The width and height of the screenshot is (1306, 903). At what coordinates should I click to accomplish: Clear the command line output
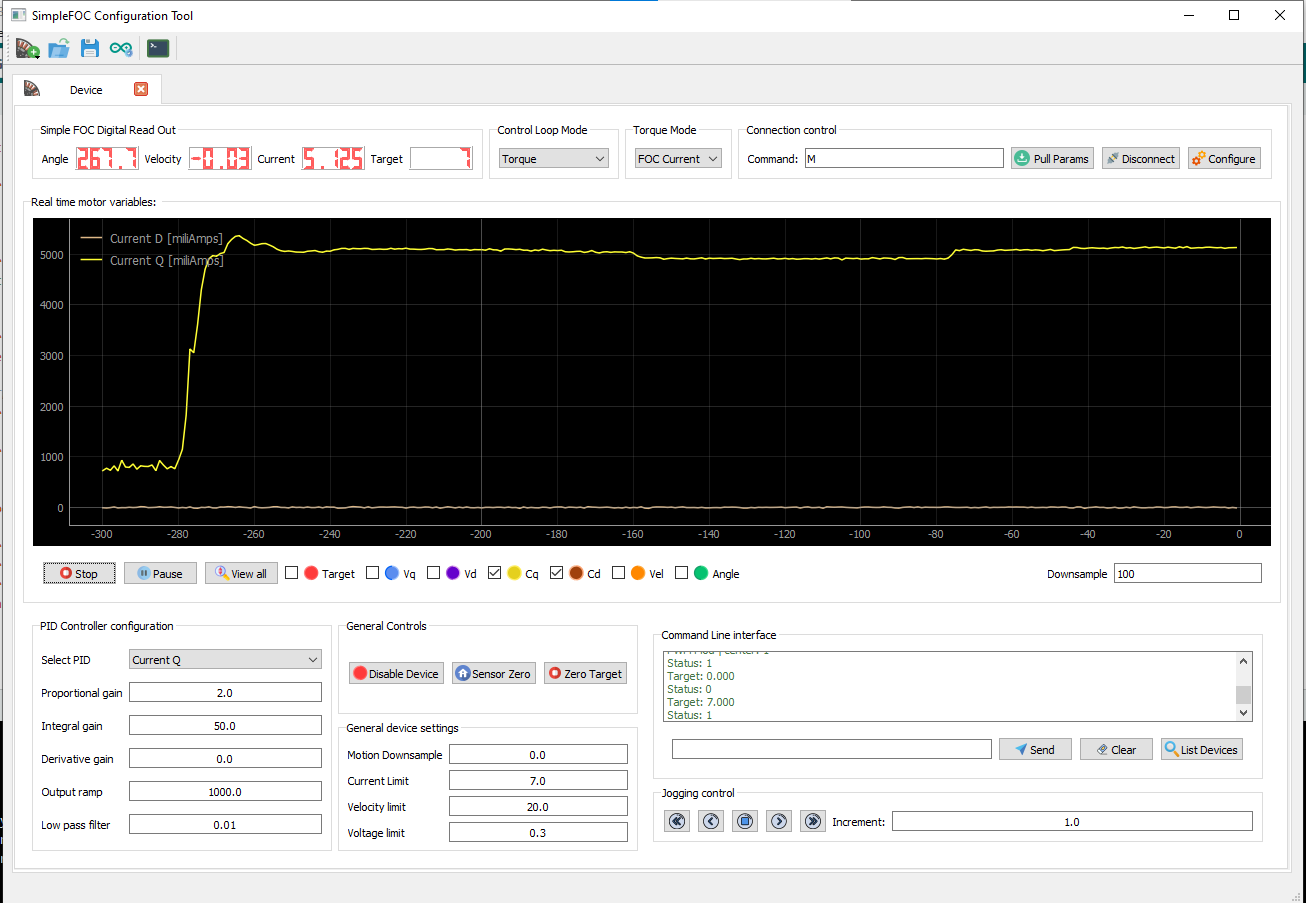(x=1116, y=749)
